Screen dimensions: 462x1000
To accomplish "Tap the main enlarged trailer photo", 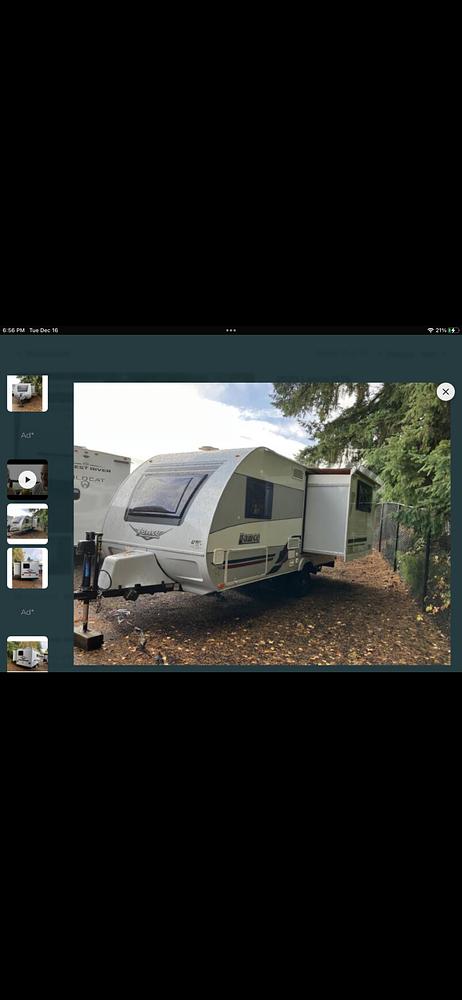I will pyautogui.click(x=262, y=524).
